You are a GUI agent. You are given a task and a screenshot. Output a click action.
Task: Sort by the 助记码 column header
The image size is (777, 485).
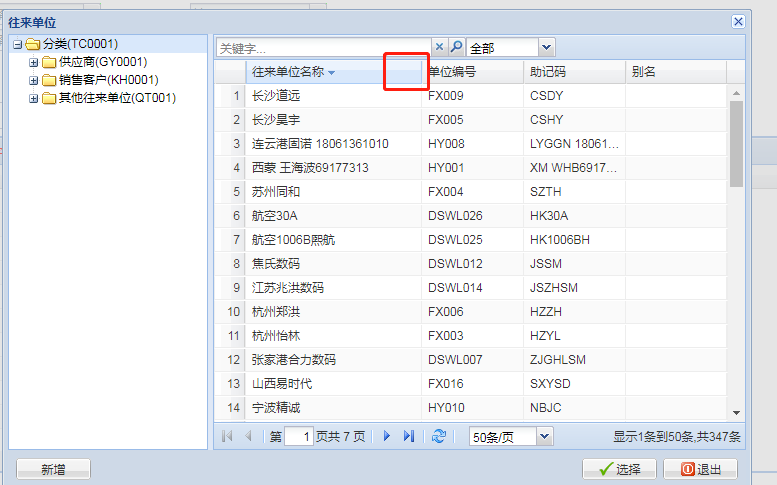[x=574, y=72]
